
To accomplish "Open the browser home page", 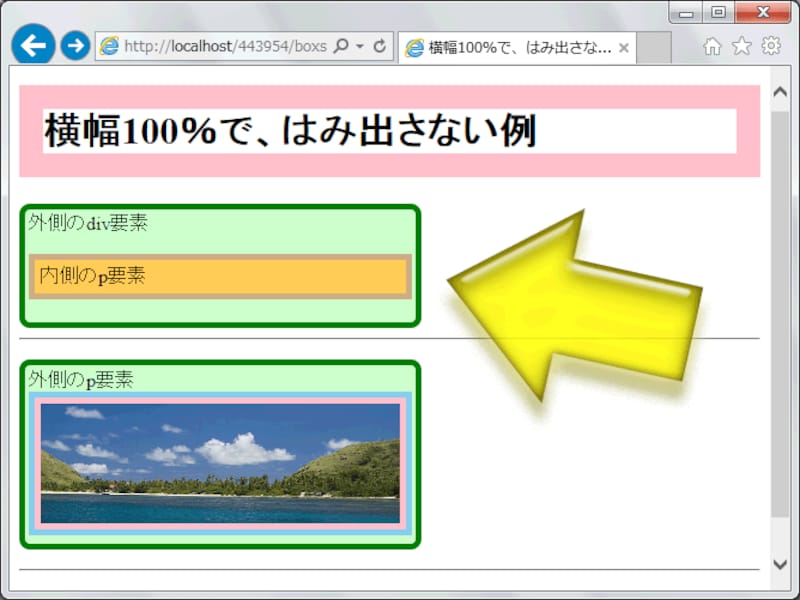I will tap(711, 45).
